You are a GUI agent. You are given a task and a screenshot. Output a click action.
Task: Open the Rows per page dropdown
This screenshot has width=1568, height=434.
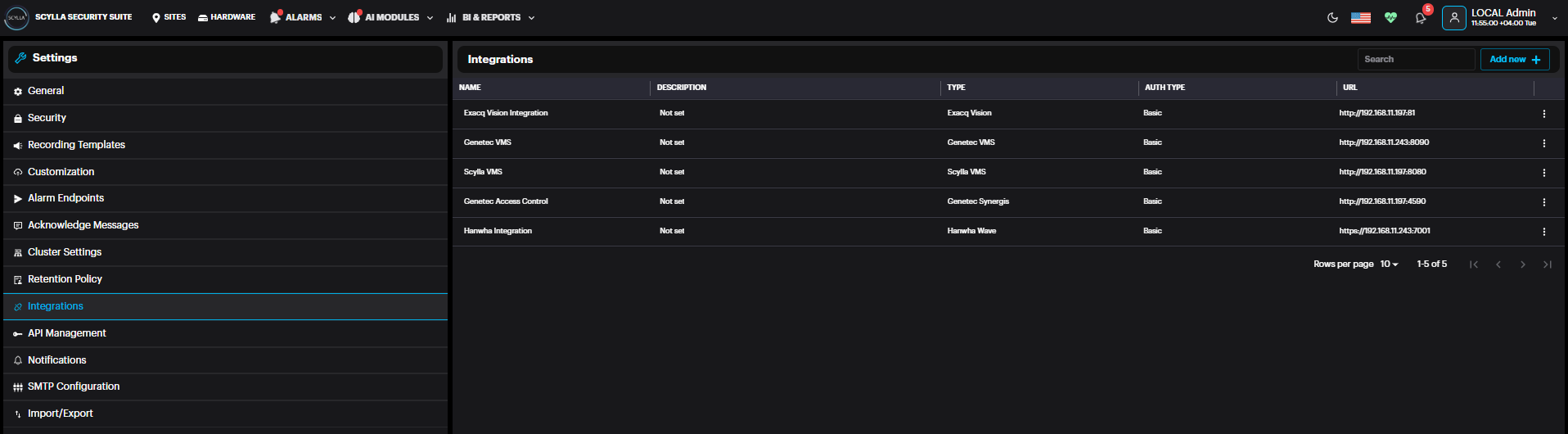click(1389, 264)
